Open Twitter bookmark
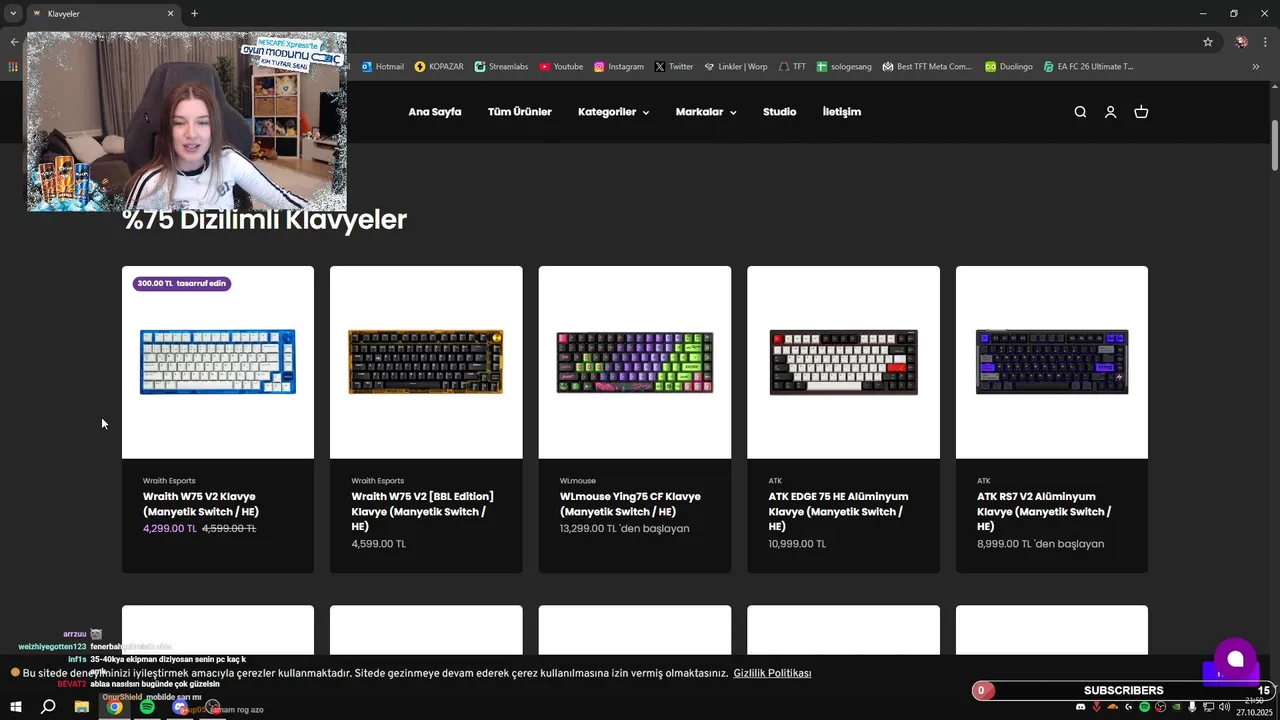The image size is (1280, 720). tap(674, 67)
